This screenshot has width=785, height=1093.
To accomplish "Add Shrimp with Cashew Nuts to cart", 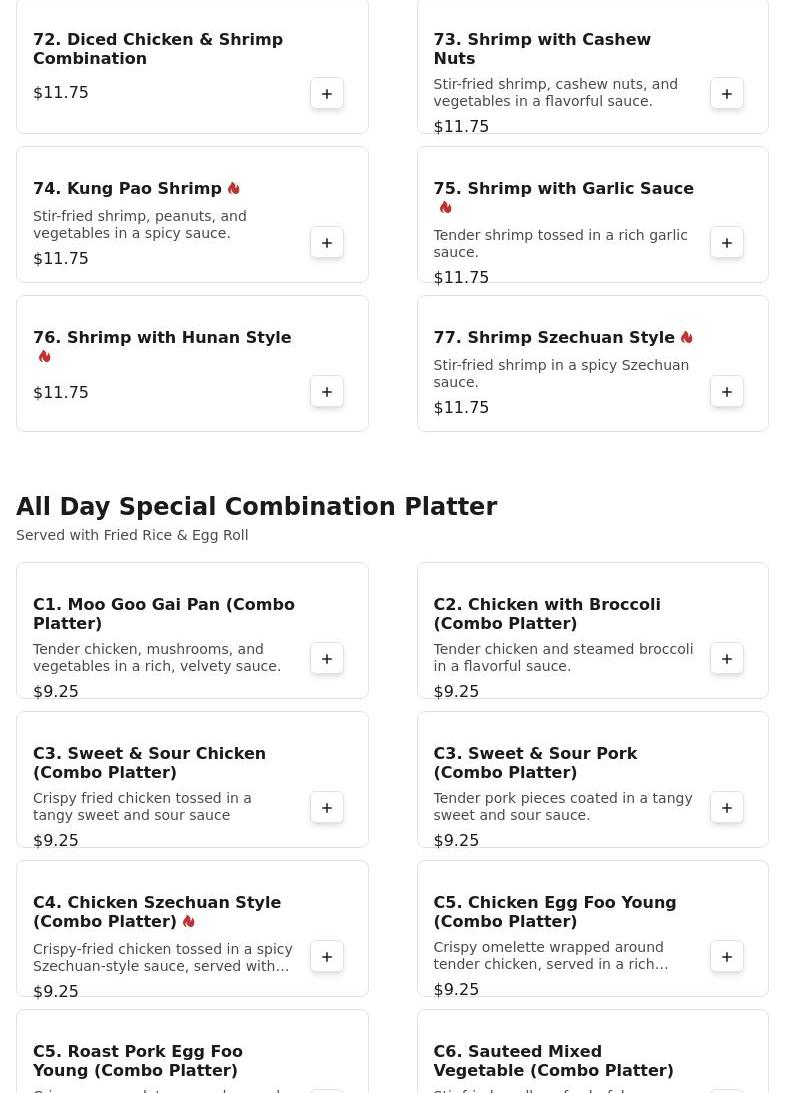I will pos(727,94).
